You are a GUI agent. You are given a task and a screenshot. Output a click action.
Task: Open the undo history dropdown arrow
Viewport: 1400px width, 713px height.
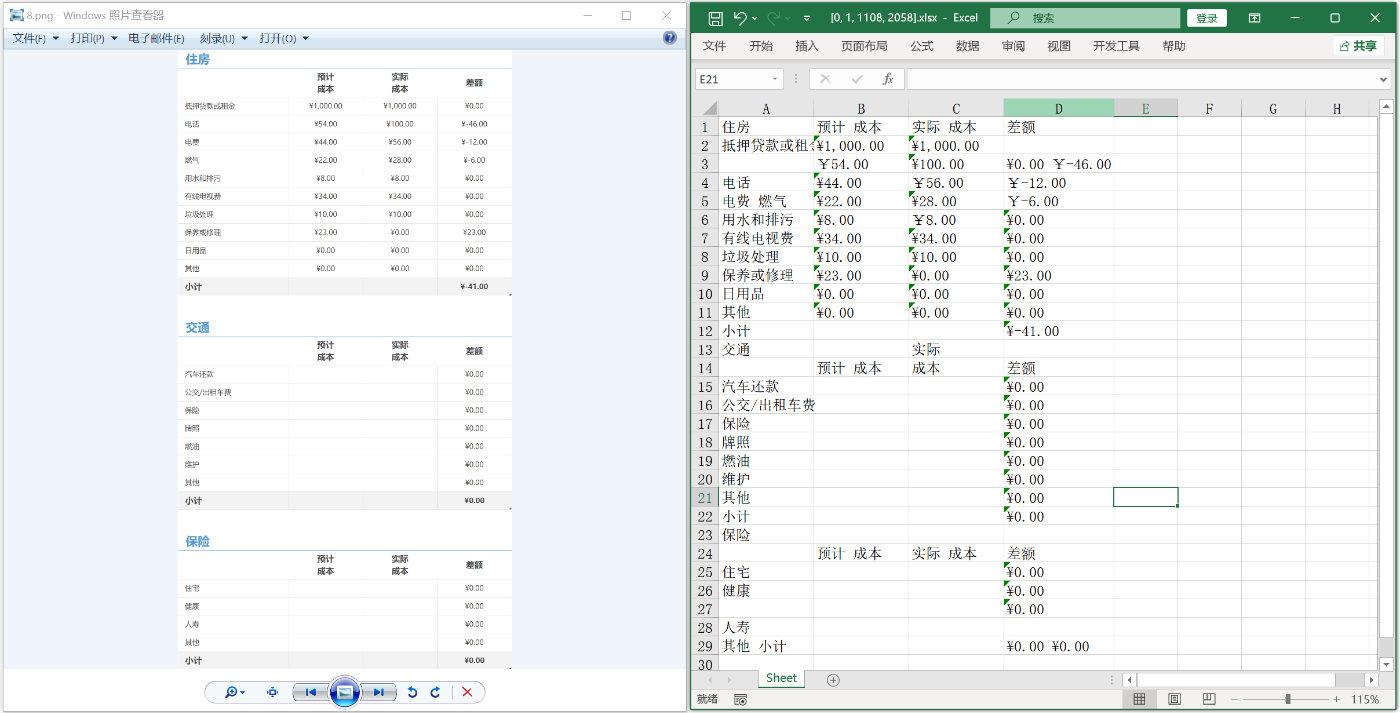755,18
